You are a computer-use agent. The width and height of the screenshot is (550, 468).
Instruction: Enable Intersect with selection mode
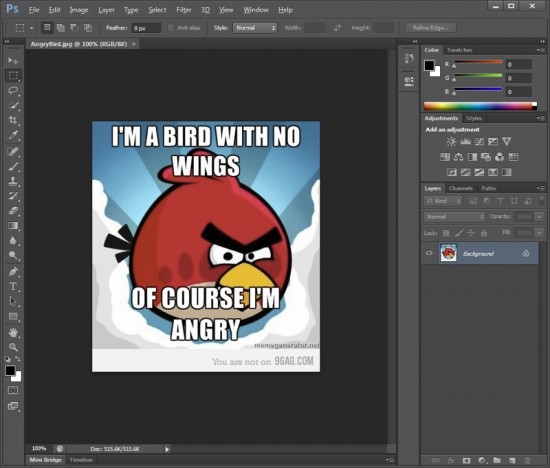[88, 28]
